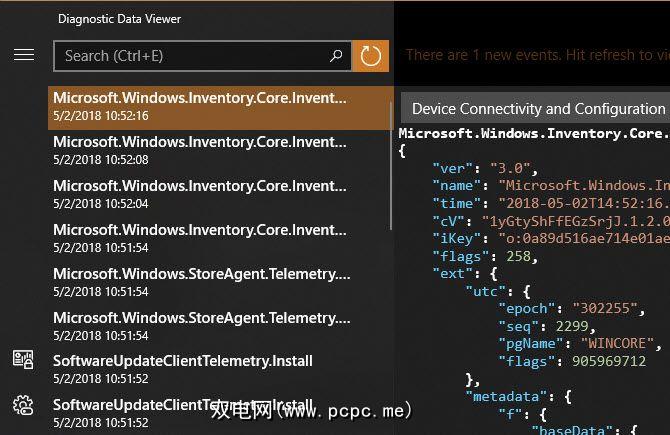Click the "metadata" key in JSON view
Screen dimensions: 670x435
click(510, 397)
